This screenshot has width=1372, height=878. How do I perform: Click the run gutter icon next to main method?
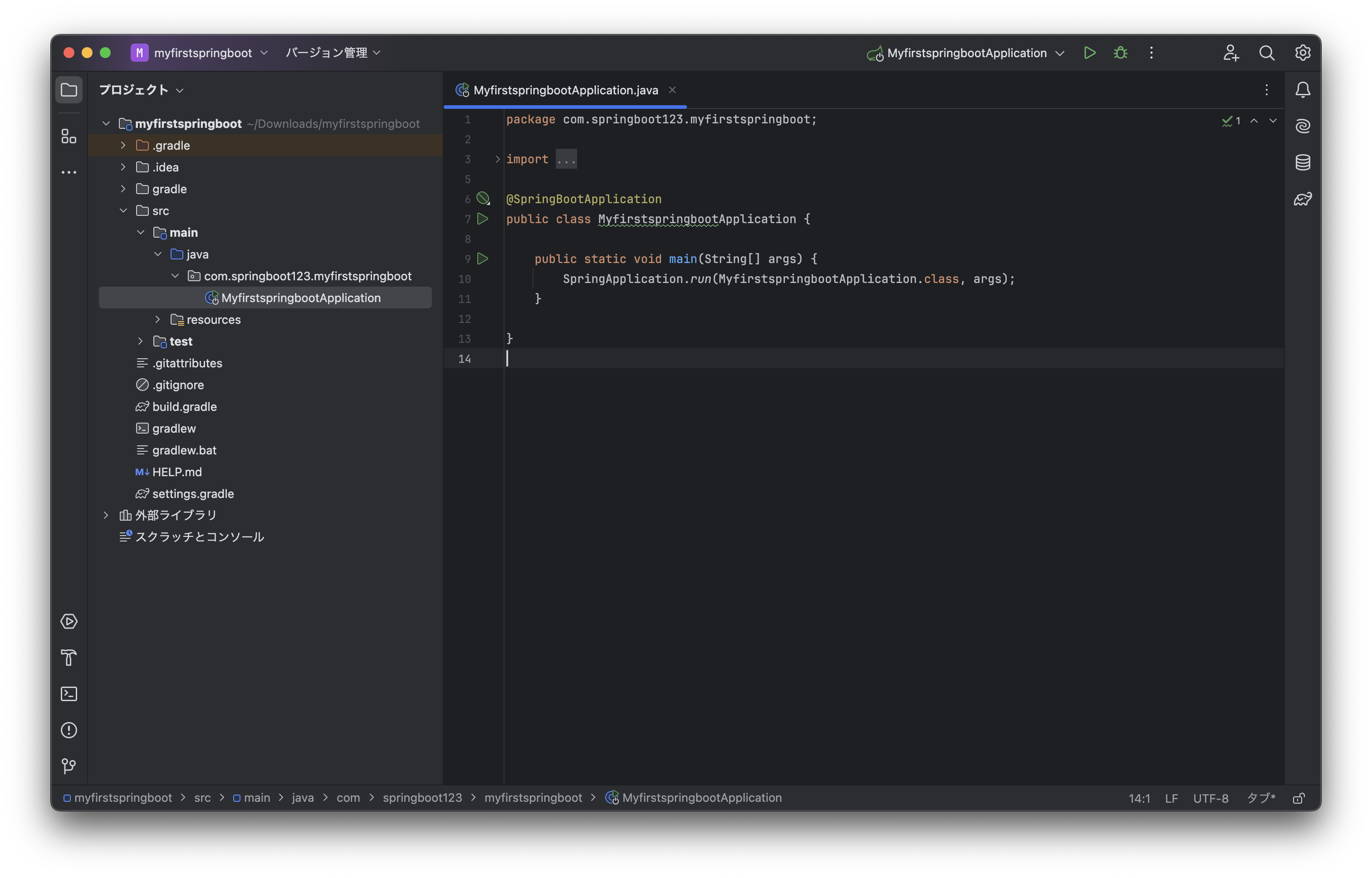[x=482, y=259]
